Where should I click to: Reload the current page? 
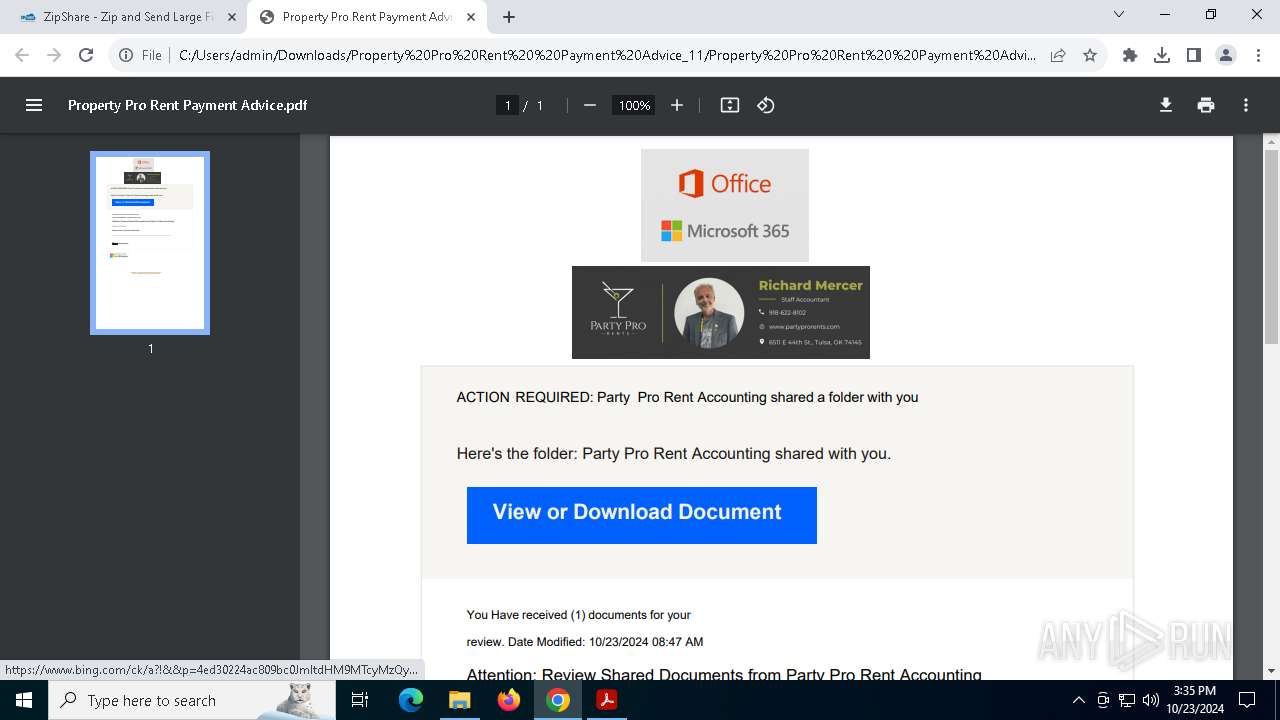point(86,55)
